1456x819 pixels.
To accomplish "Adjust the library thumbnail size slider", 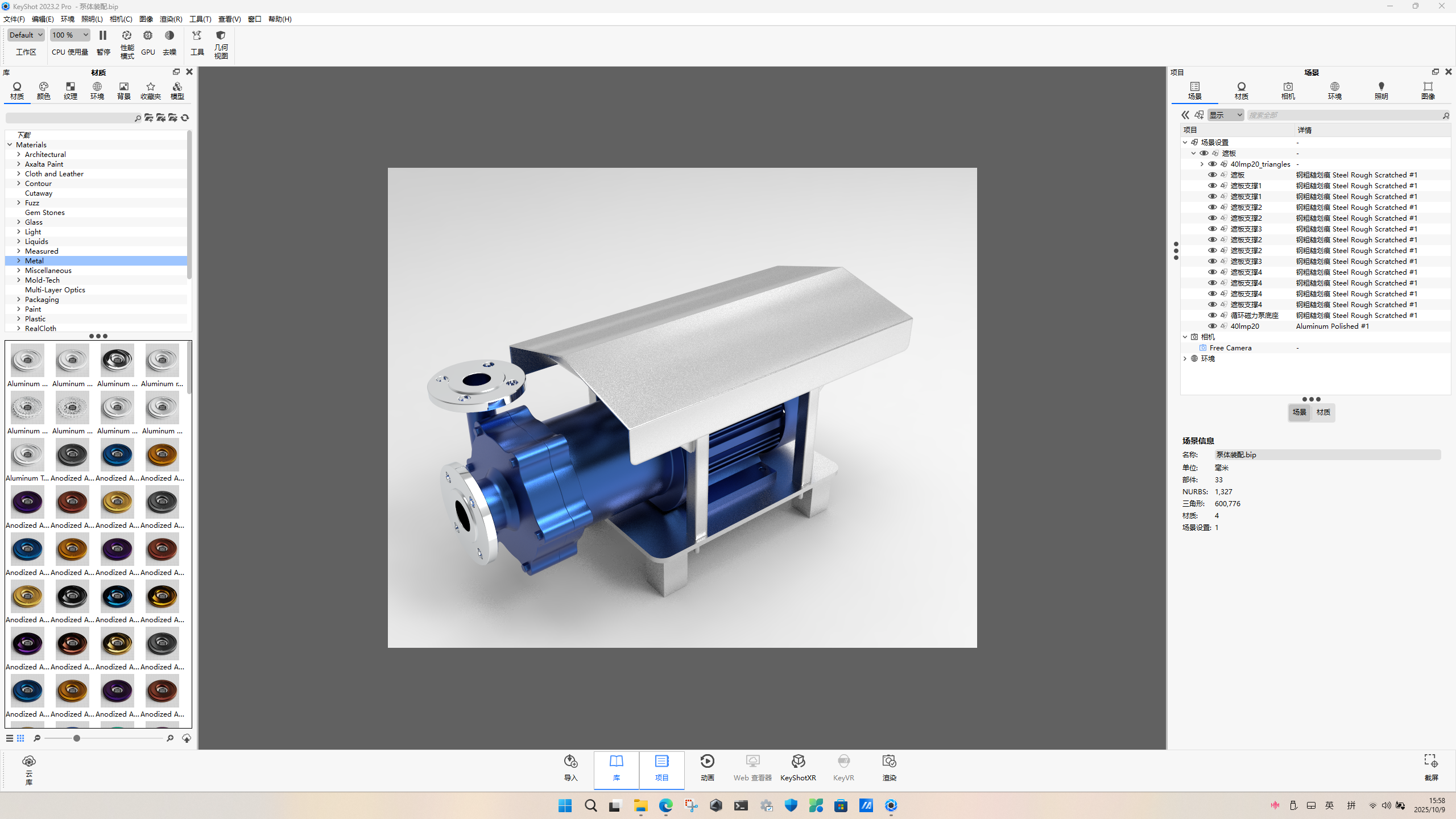I will pyautogui.click(x=76, y=738).
